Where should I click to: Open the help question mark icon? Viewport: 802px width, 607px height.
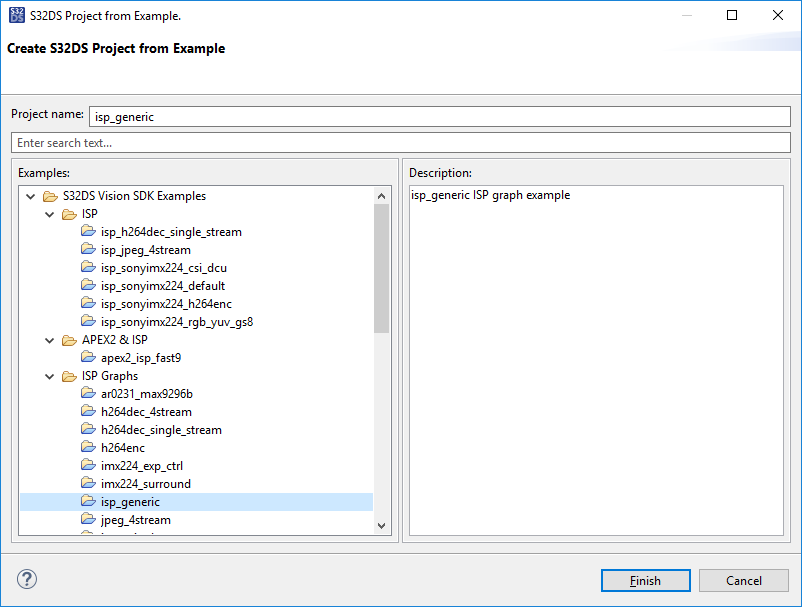(27, 579)
